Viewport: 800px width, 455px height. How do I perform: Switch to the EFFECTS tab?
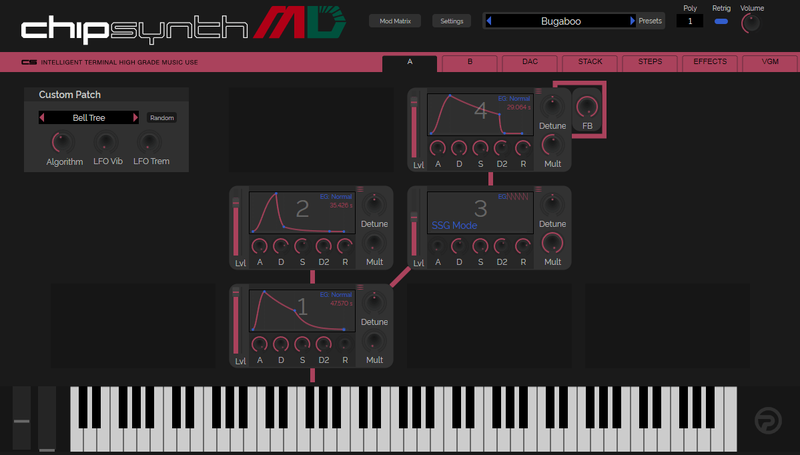(710, 62)
